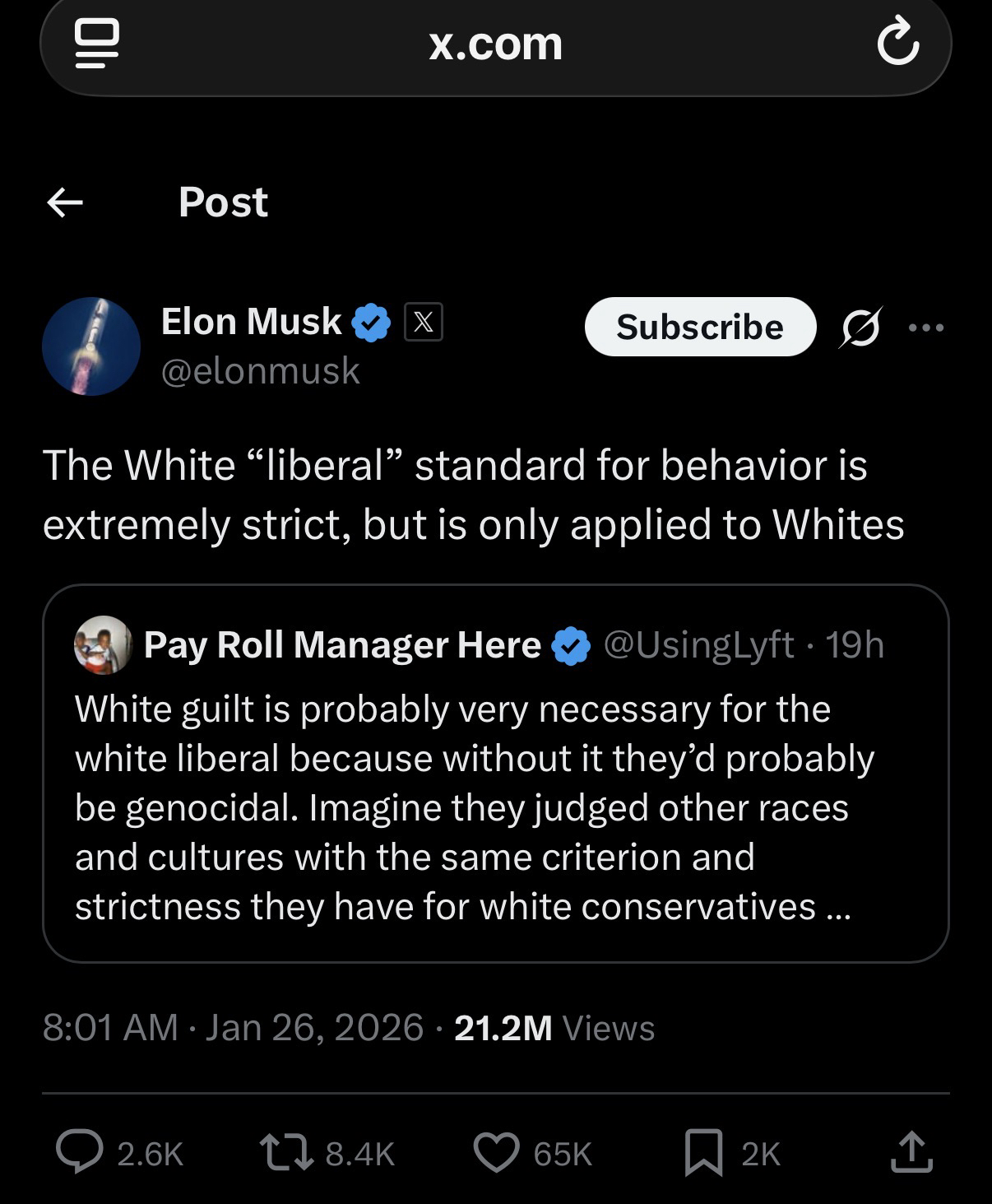Open the browser page menu icon
This screenshot has height=1204, width=992.
(x=97, y=43)
